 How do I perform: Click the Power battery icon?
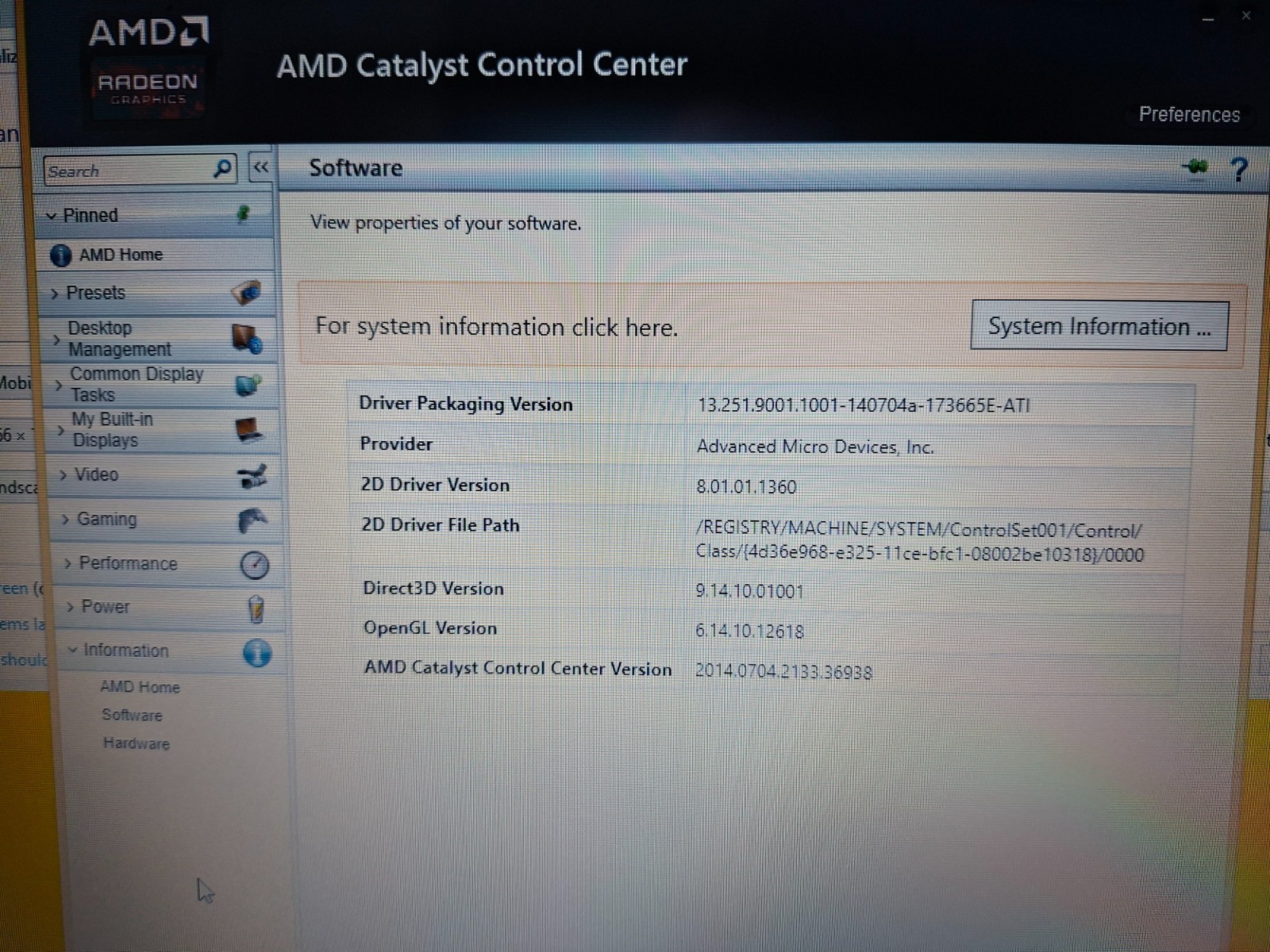[x=256, y=609]
